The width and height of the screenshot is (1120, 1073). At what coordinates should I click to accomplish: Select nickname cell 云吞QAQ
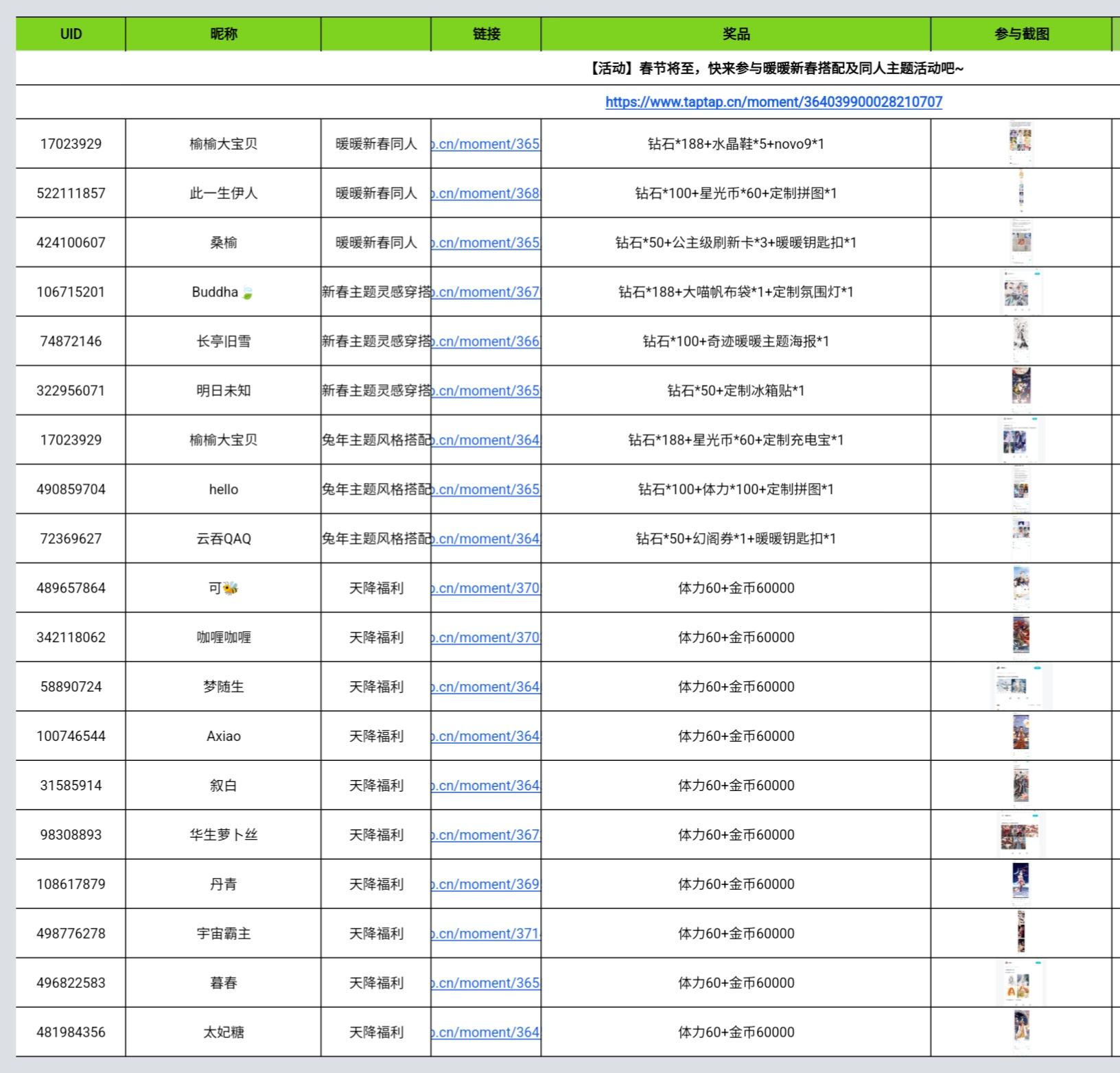pos(224,539)
